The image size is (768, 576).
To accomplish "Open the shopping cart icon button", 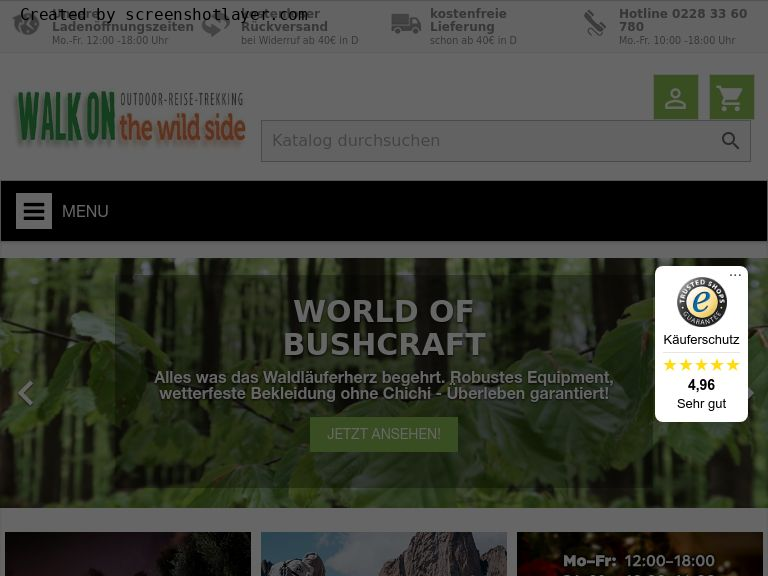I will point(731,97).
